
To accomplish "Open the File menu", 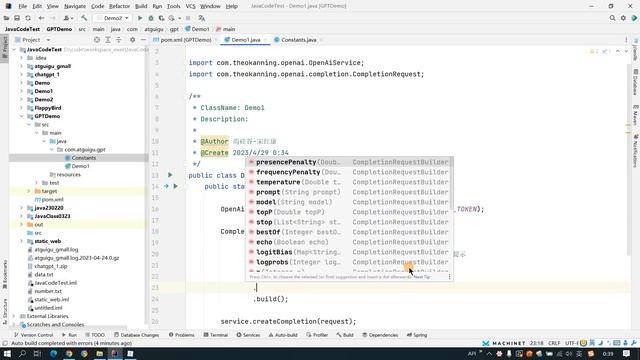I will click(22, 6).
